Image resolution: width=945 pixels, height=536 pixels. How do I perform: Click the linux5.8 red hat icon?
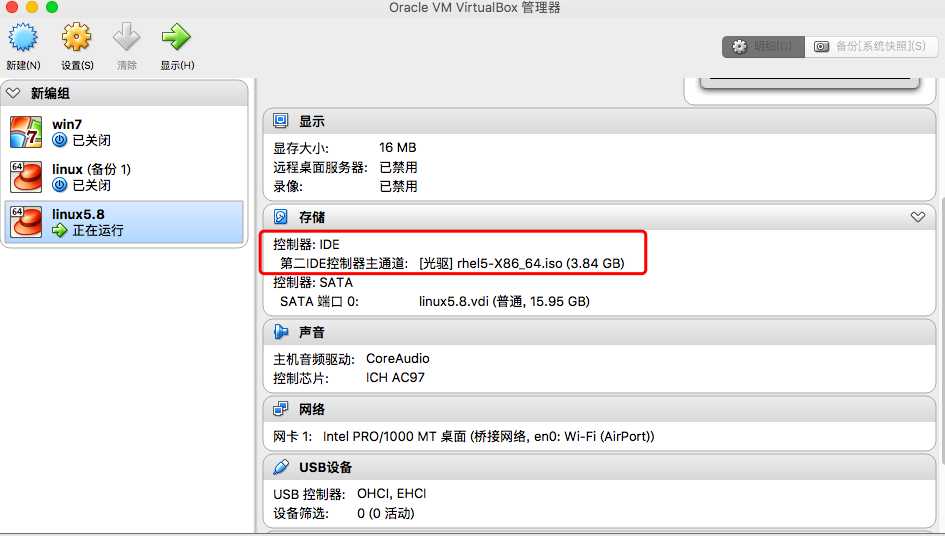click(x=26, y=222)
